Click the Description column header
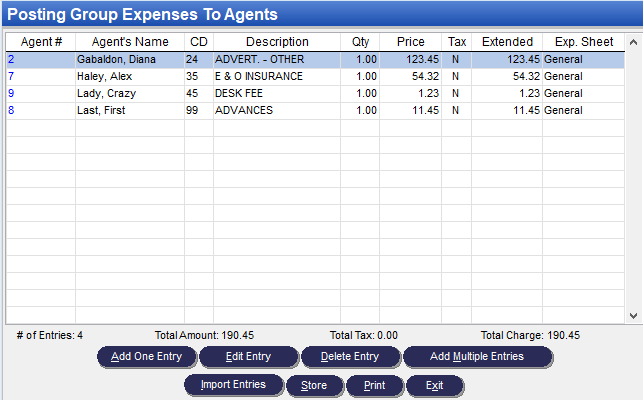 pos(277,42)
